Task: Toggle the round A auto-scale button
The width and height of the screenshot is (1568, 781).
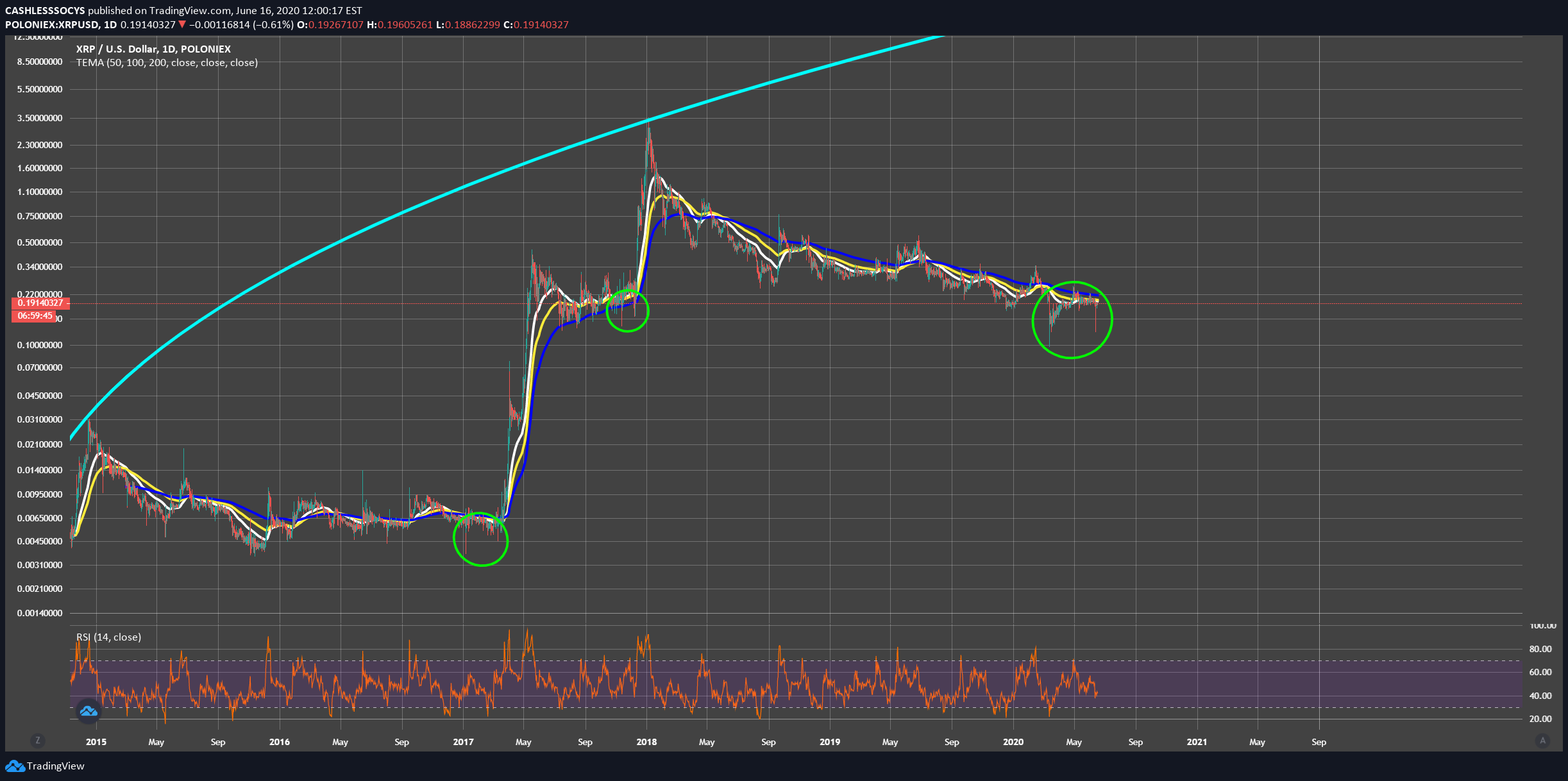Action: (x=1542, y=741)
